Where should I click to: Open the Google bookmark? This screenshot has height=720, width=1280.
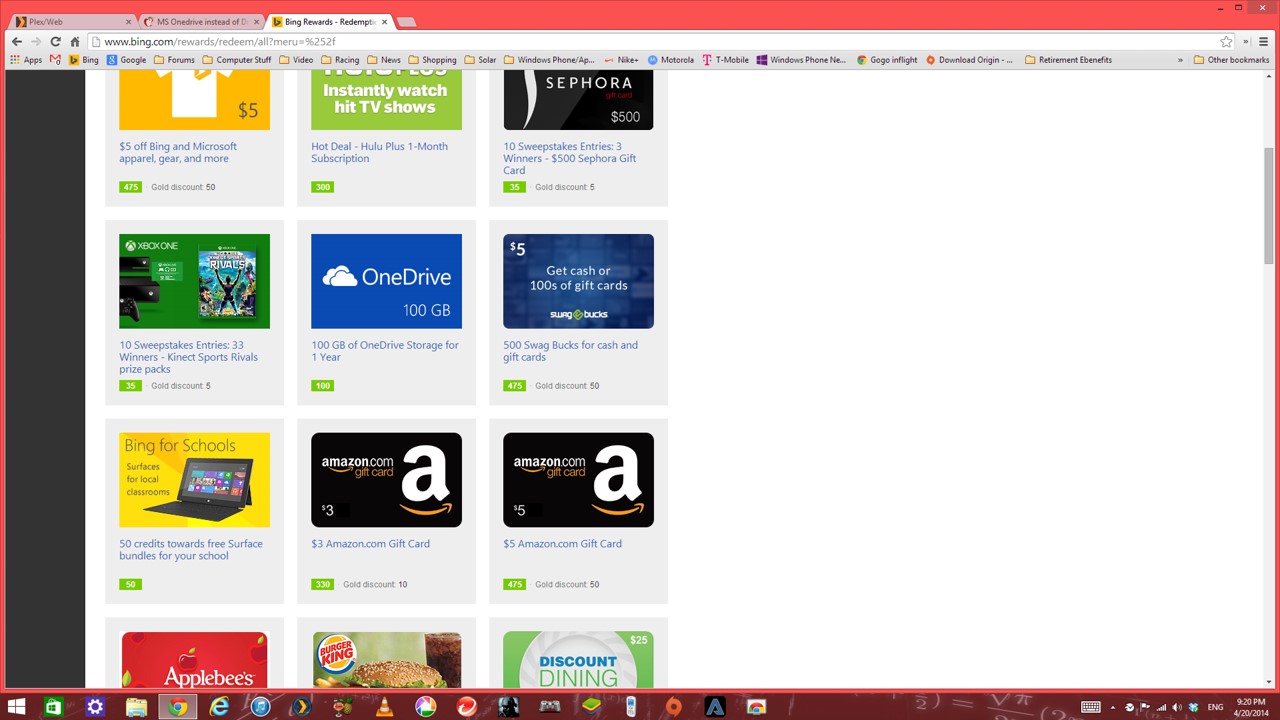tap(127, 60)
